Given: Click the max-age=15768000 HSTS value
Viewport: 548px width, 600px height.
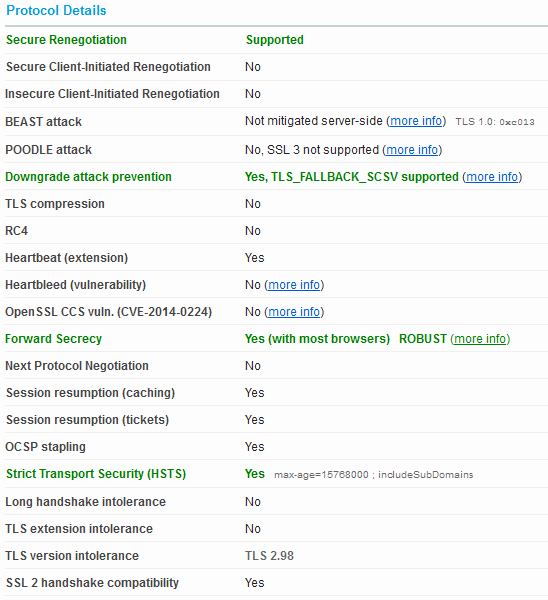Looking at the screenshot, I should coord(321,474).
